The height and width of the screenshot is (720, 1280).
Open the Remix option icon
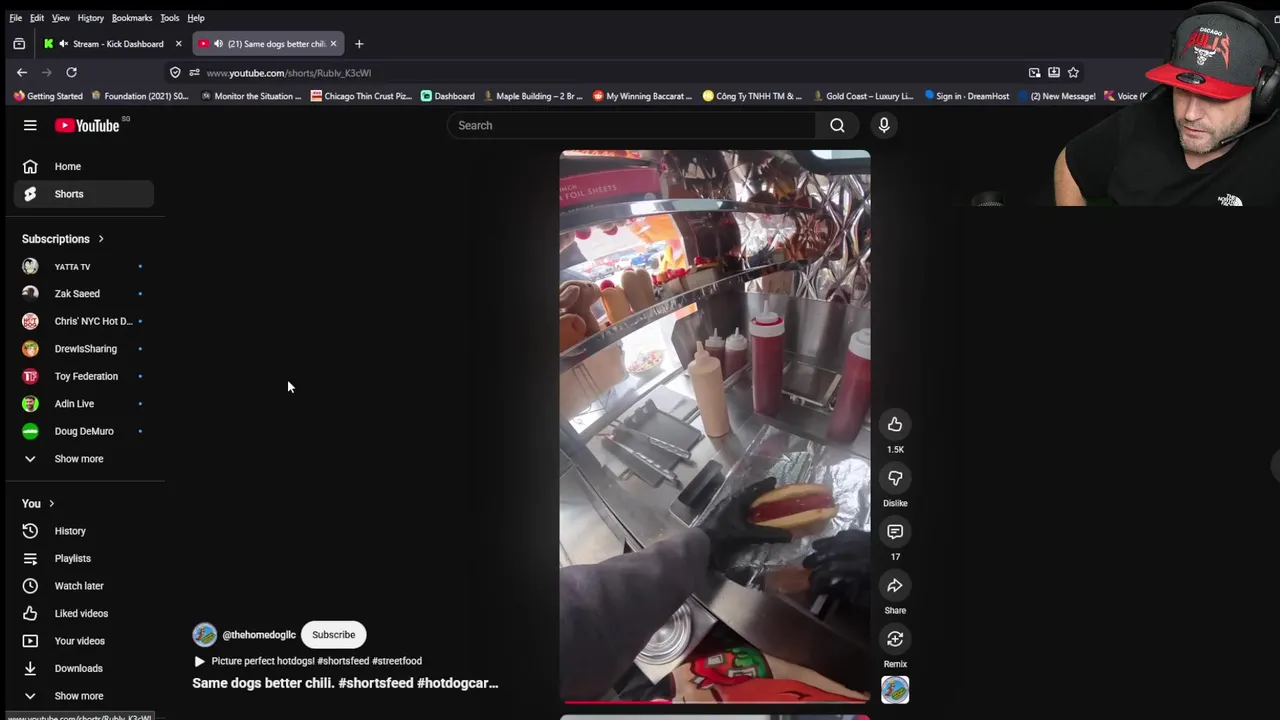point(895,639)
